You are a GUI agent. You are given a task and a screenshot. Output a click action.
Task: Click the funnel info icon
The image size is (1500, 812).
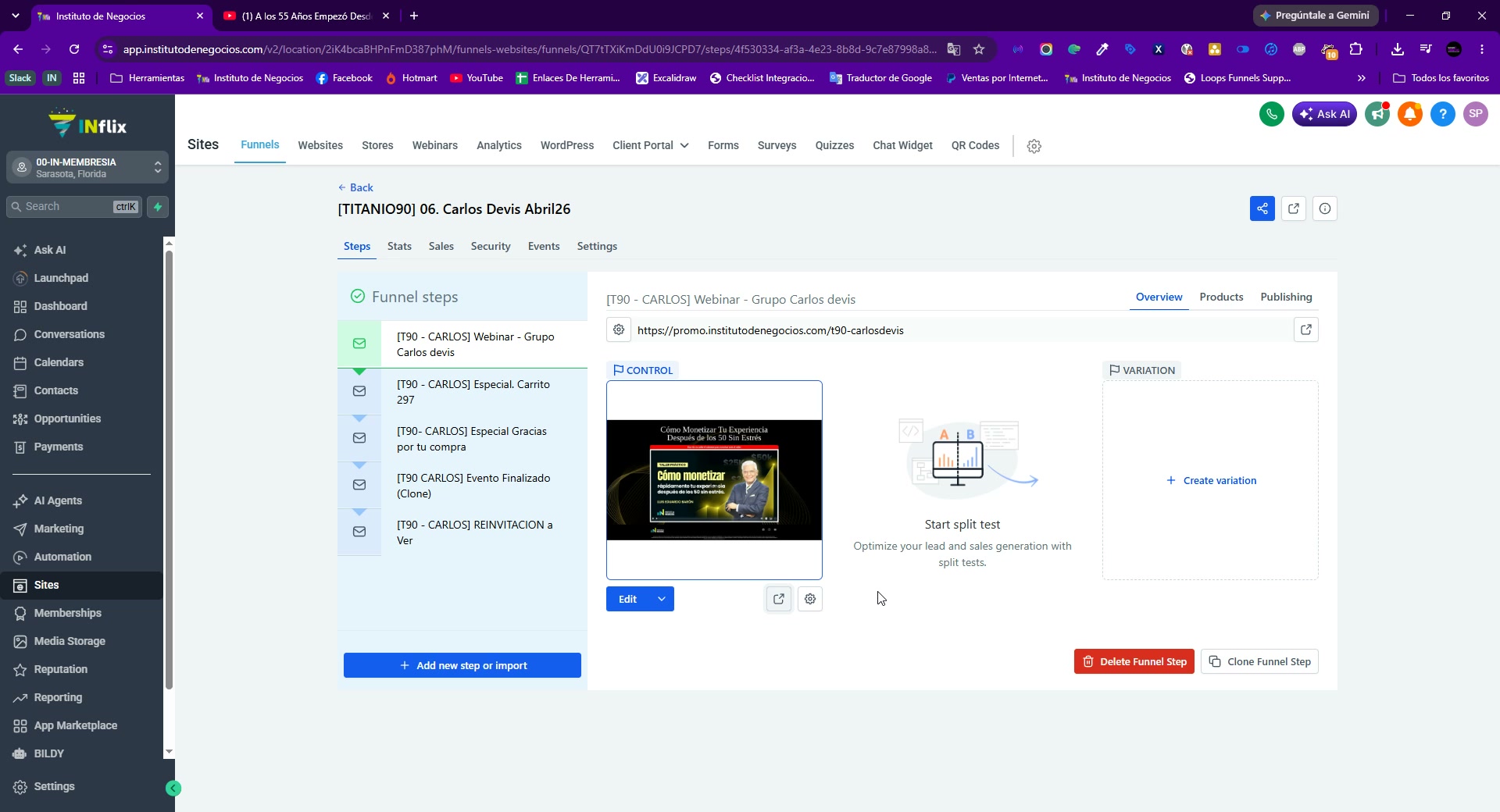click(x=1325, y=208)
